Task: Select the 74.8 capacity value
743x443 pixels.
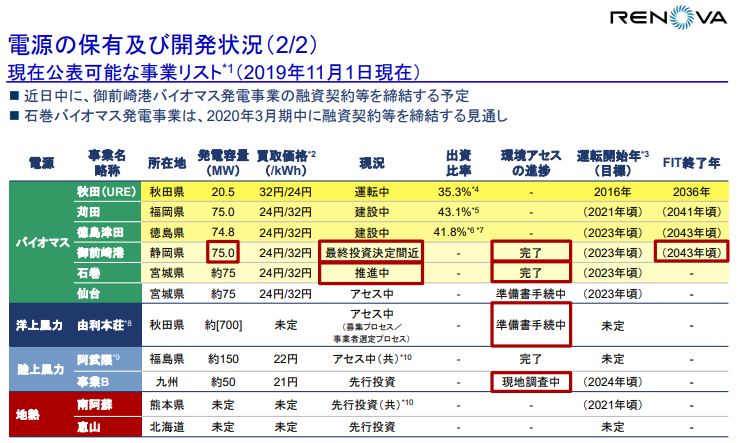Action: click(223, 232)
